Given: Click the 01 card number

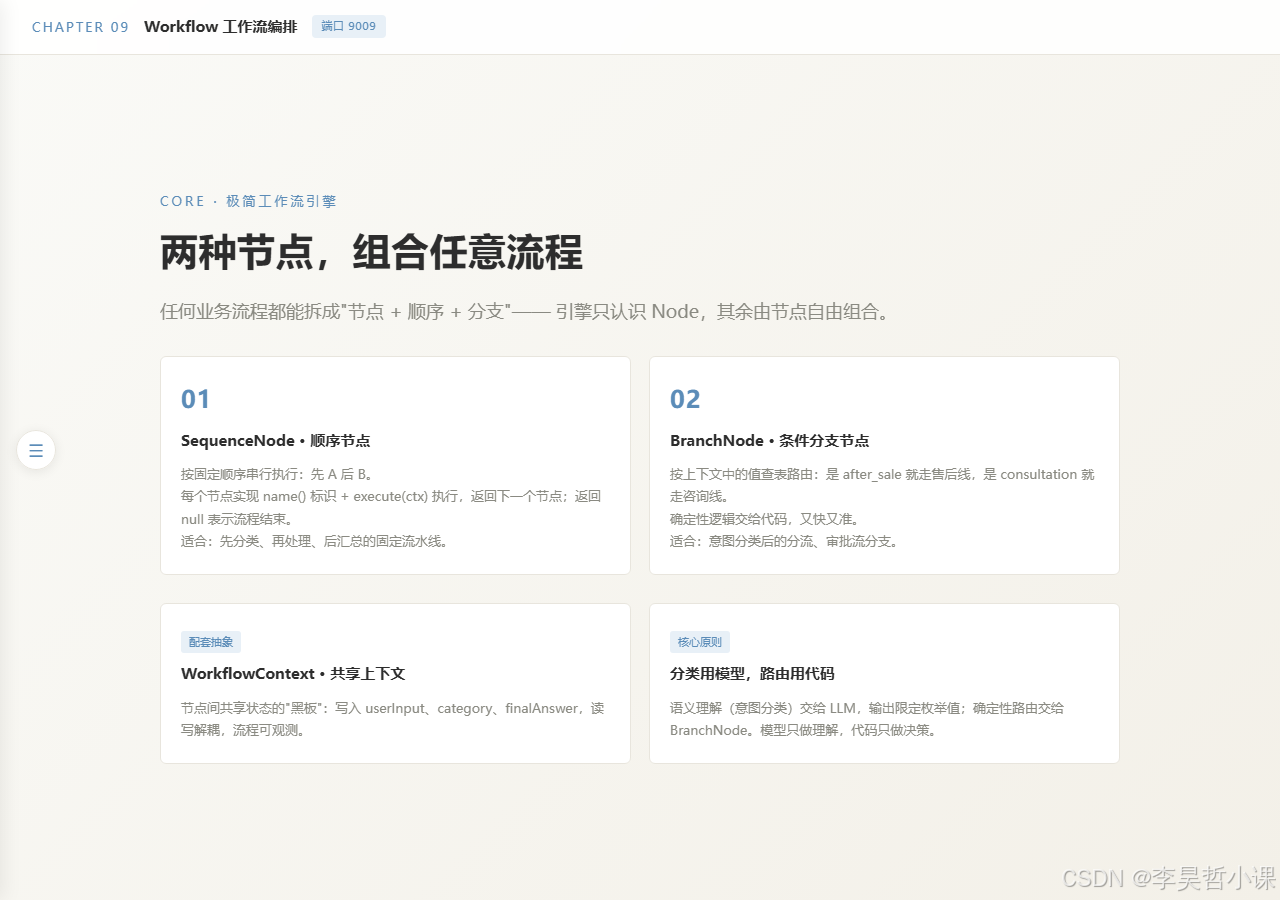Looking at the screenshot, I should pyautogui.click(x=195, y=399).
